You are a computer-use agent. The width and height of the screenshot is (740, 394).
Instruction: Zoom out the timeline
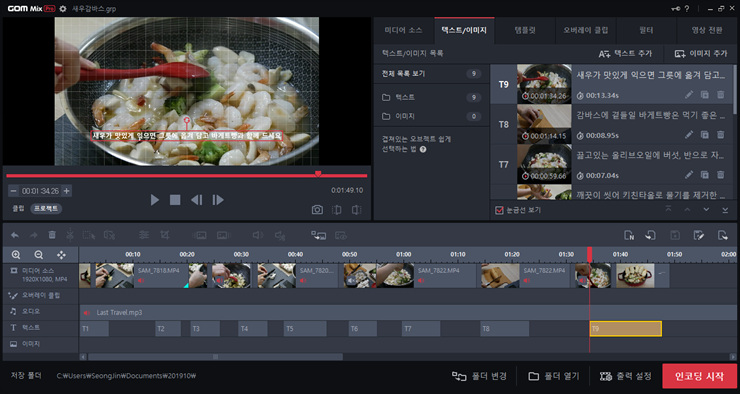(x=39, y=255)
